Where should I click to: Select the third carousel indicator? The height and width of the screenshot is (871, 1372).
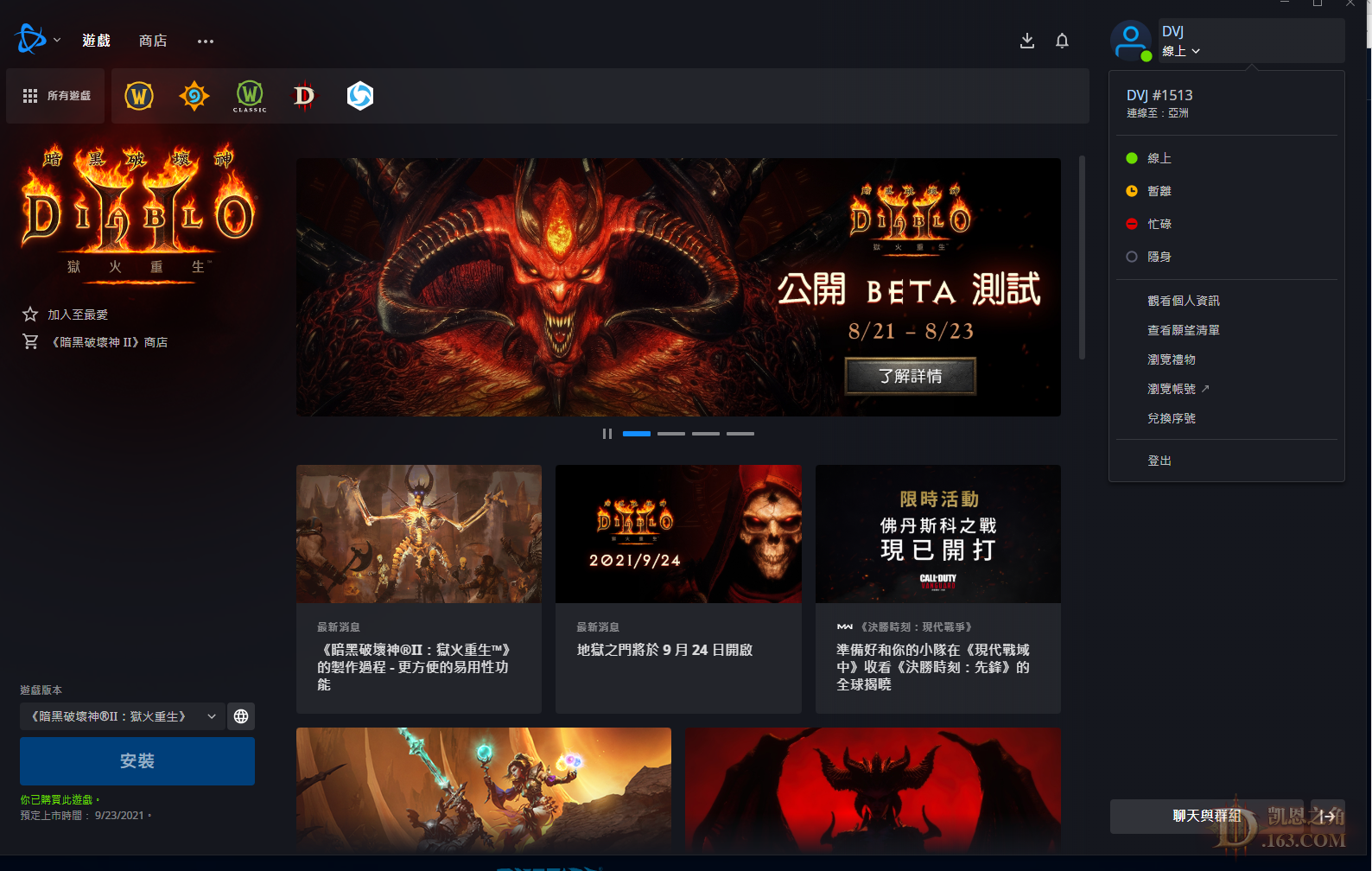point(706,434)
